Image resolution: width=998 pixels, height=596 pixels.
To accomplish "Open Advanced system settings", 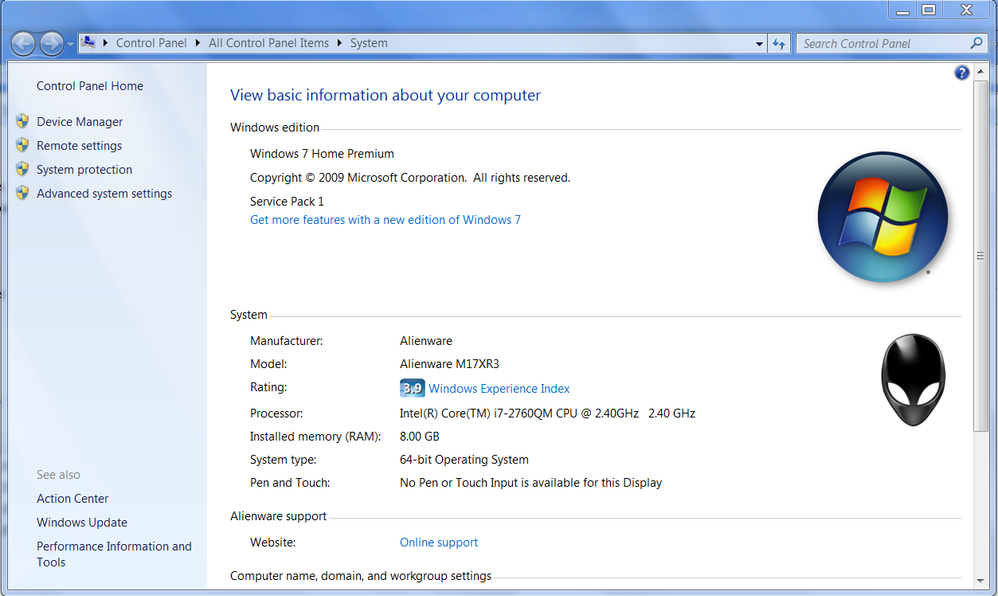I will pyautogui.click(x=104, y=194).
